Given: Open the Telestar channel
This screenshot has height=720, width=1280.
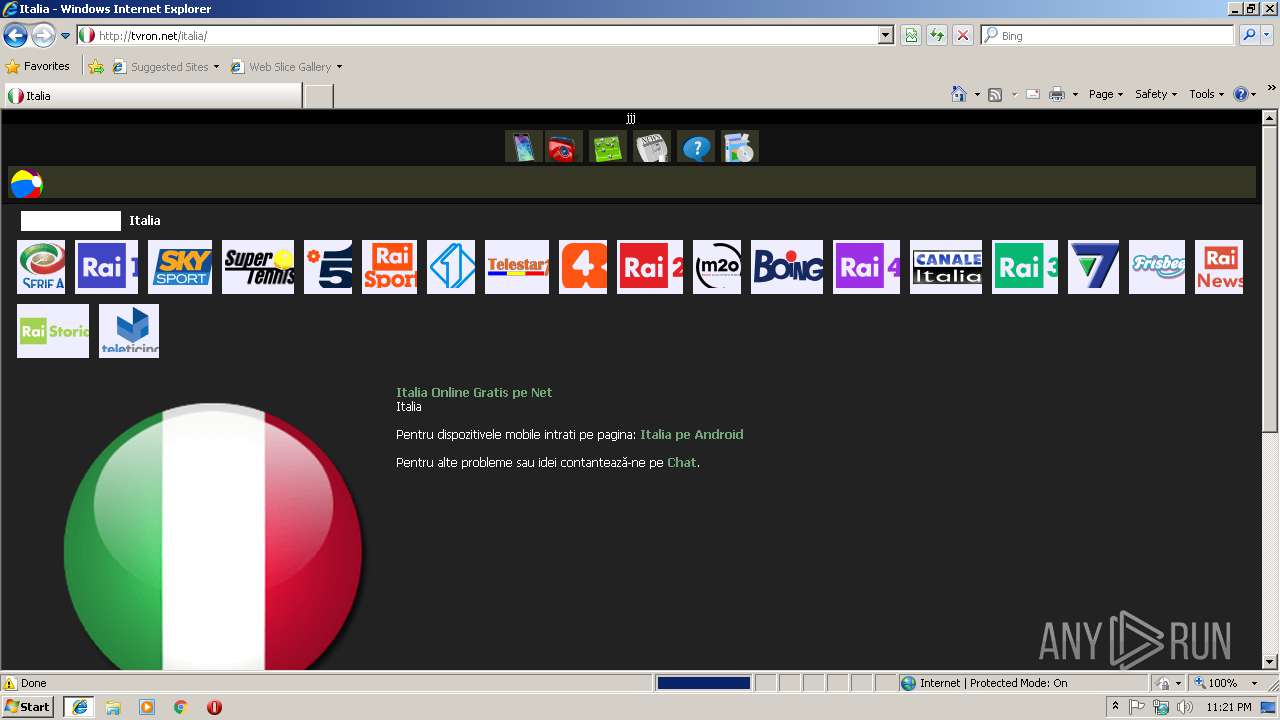Looking at the screenshot, I should tap(517, 267).
